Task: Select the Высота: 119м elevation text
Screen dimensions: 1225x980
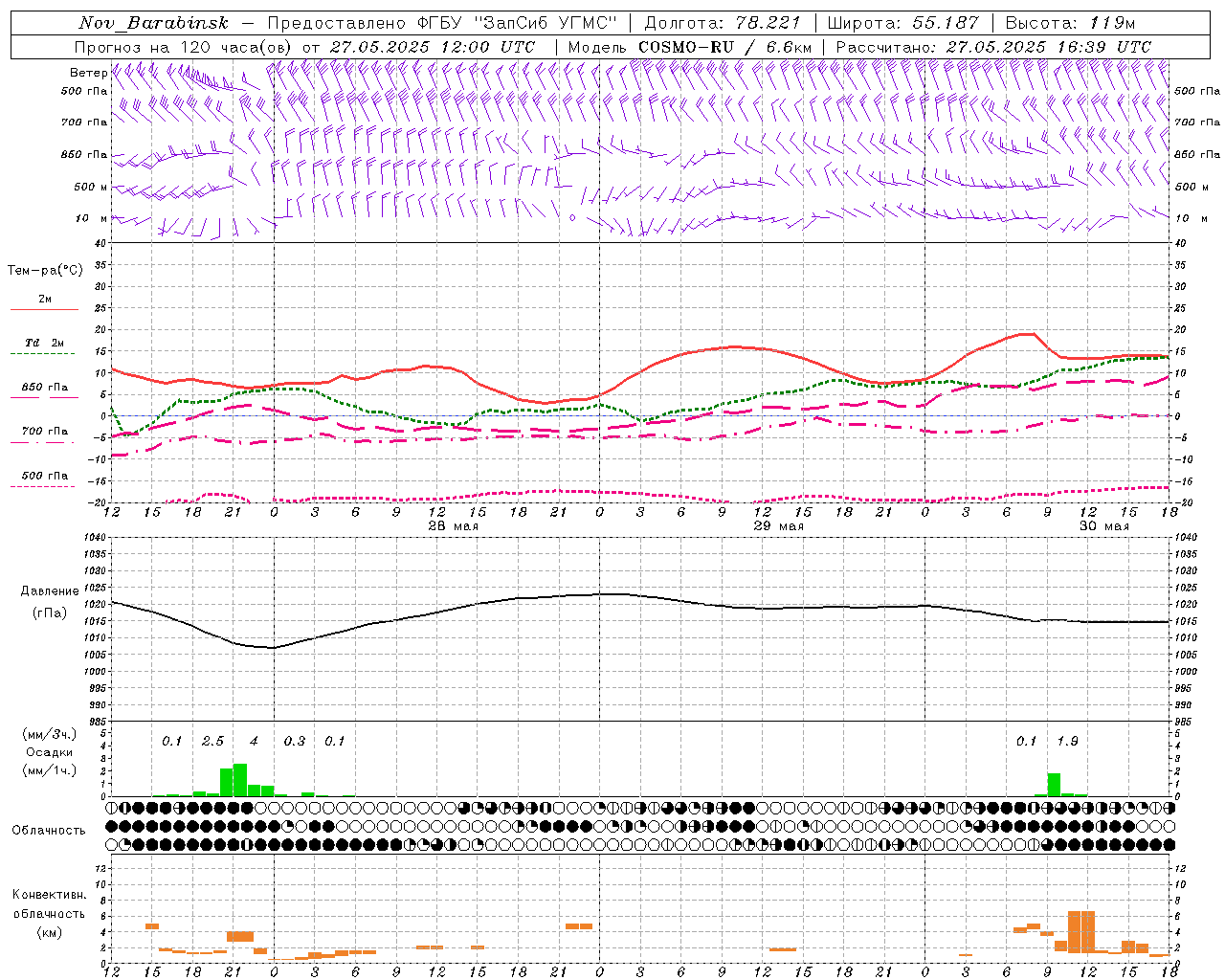Action: [x=1070, y=23]
